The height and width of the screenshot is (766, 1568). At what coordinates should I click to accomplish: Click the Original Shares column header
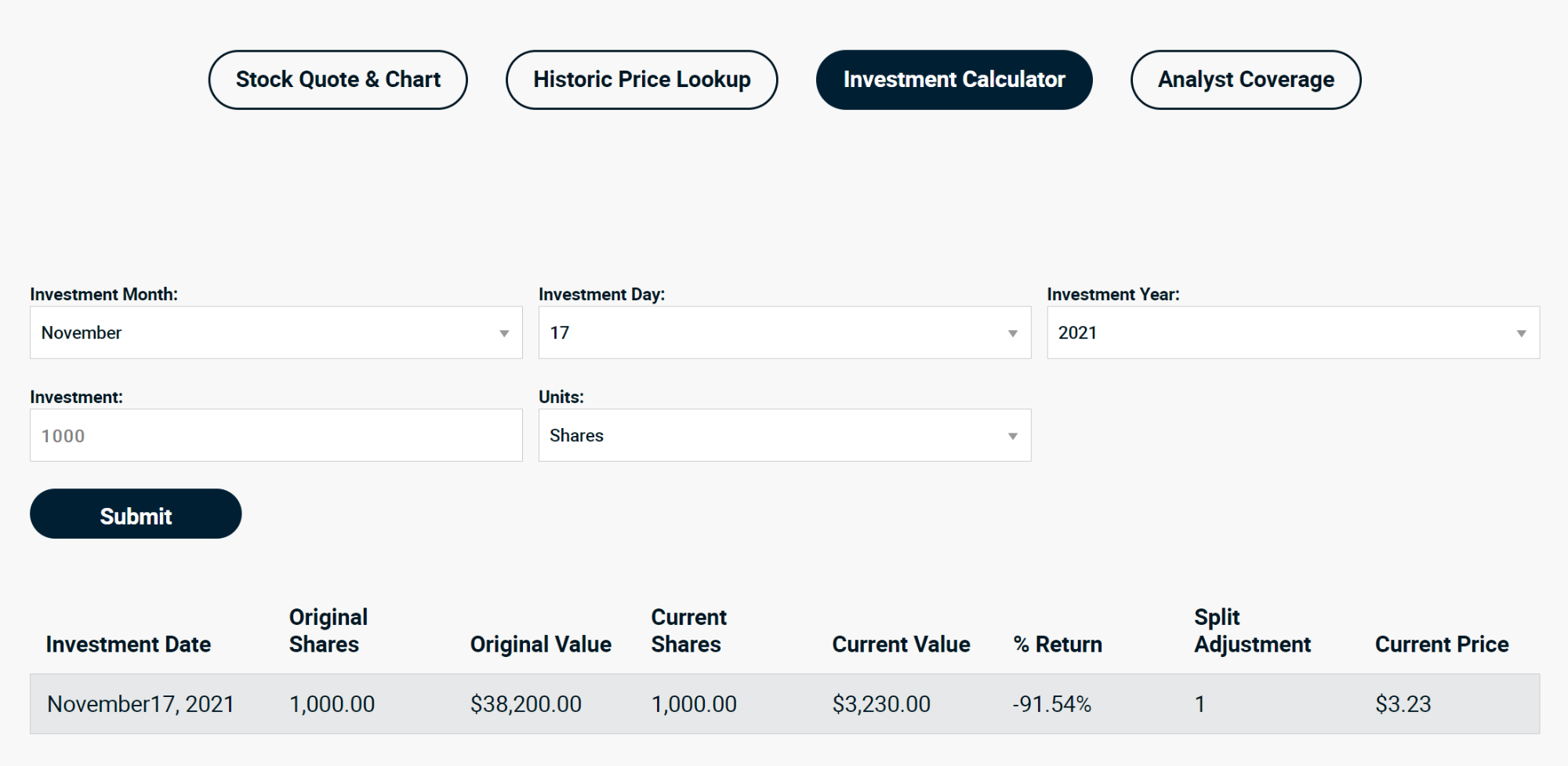328,630
